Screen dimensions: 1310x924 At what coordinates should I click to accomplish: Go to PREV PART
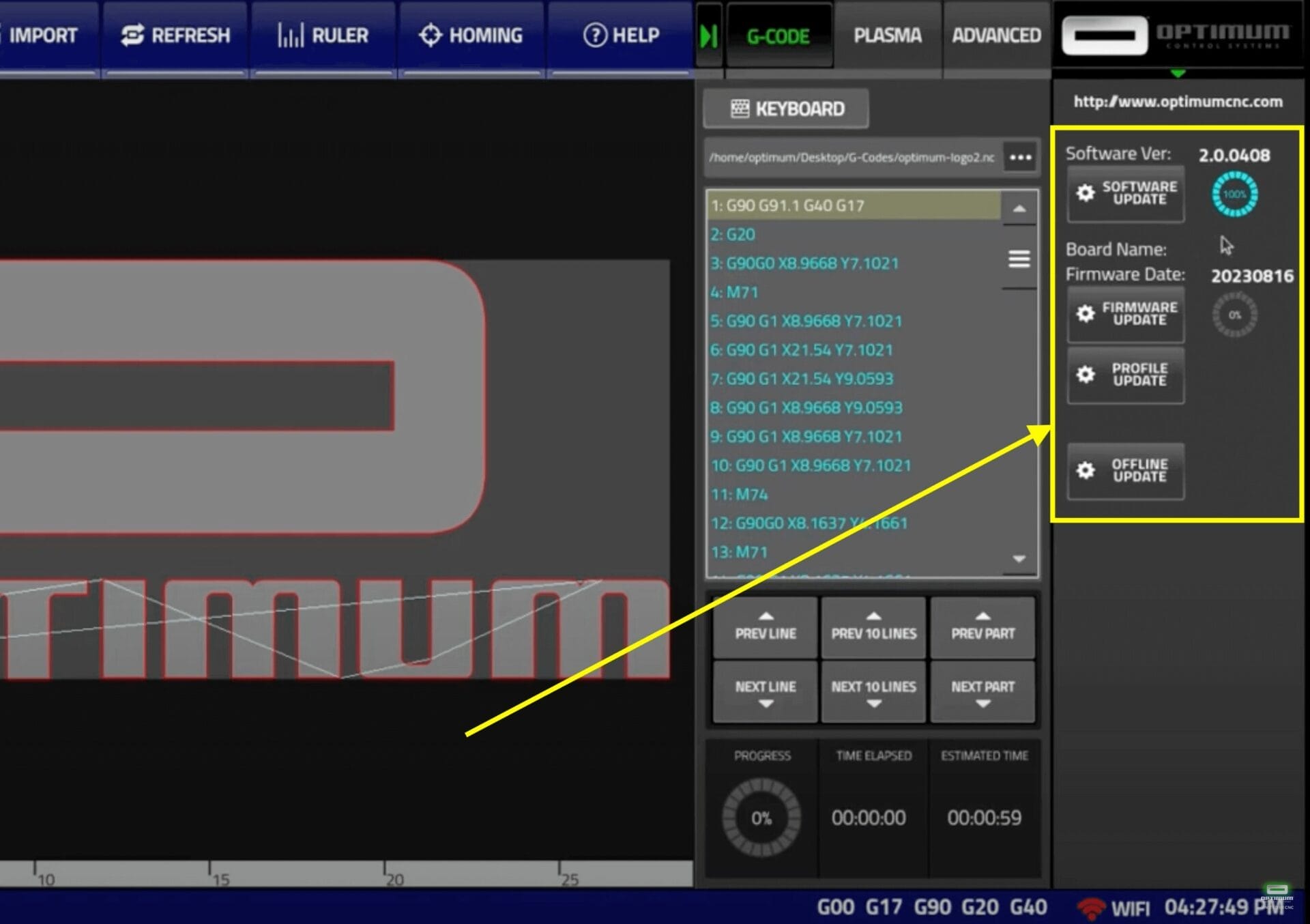pyautogui.click(x=982, y=628)
